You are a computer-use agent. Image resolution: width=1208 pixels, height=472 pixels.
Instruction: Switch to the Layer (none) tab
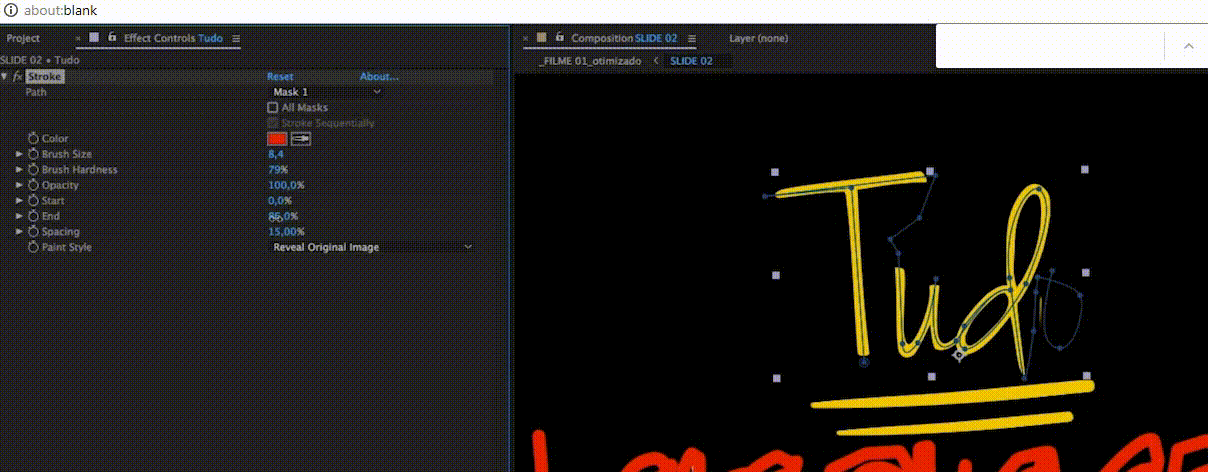(758, 38)
